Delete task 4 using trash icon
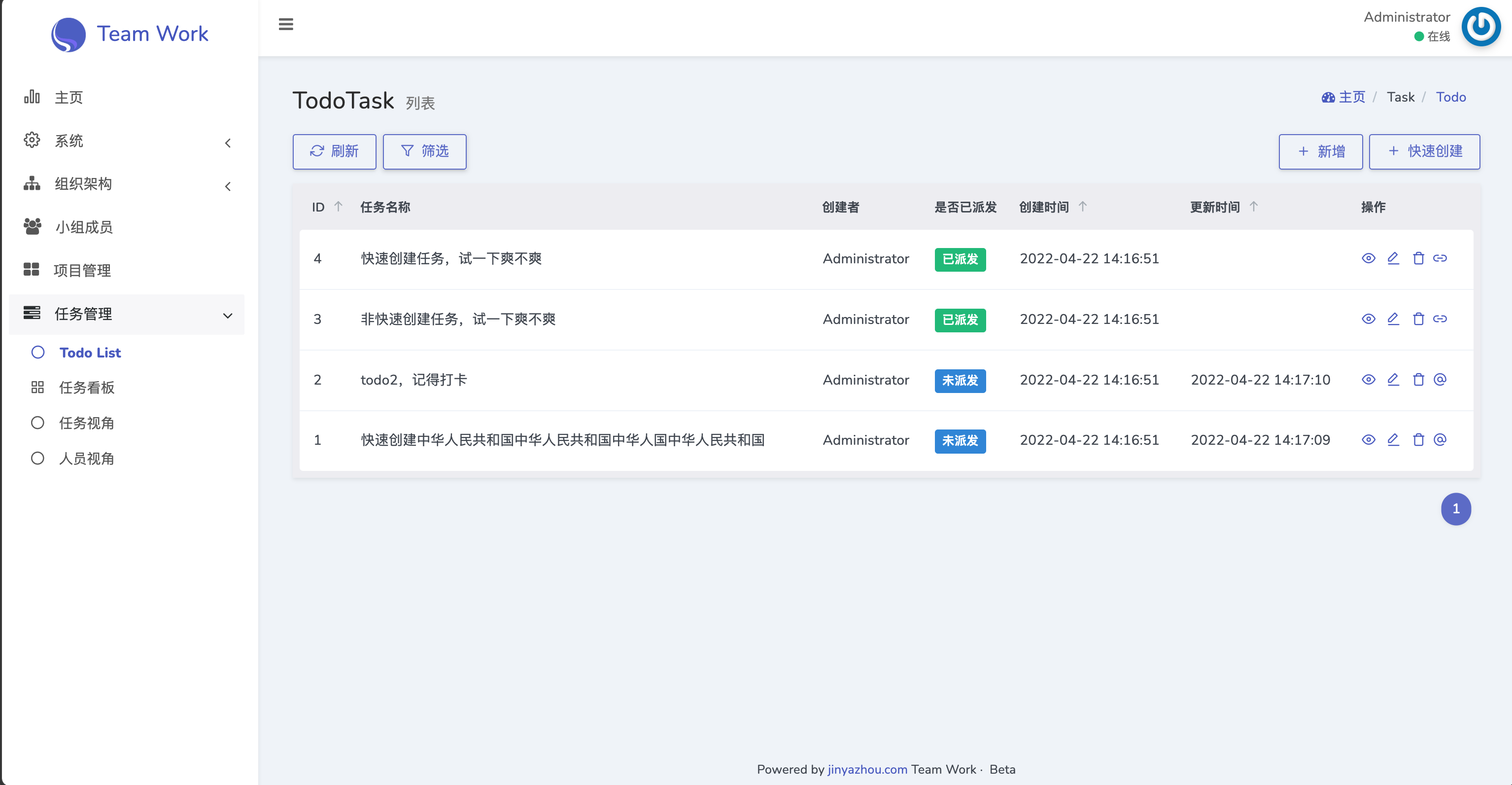This screenshot has height=785, width=1512. pyautogui.click(x=1418, y=258)
